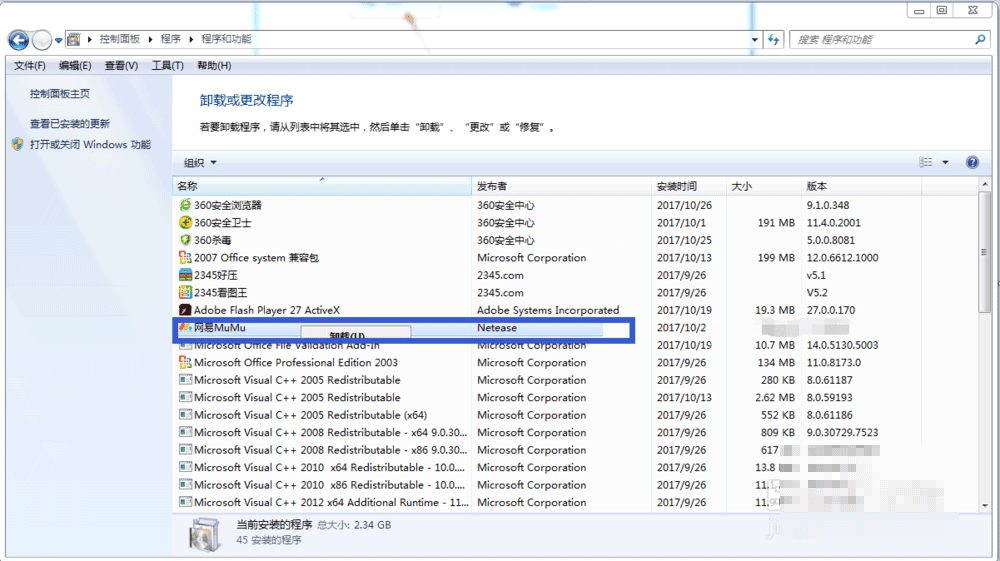
Task: Click version 12.0.6612.1000 cell
Action: 842,258
